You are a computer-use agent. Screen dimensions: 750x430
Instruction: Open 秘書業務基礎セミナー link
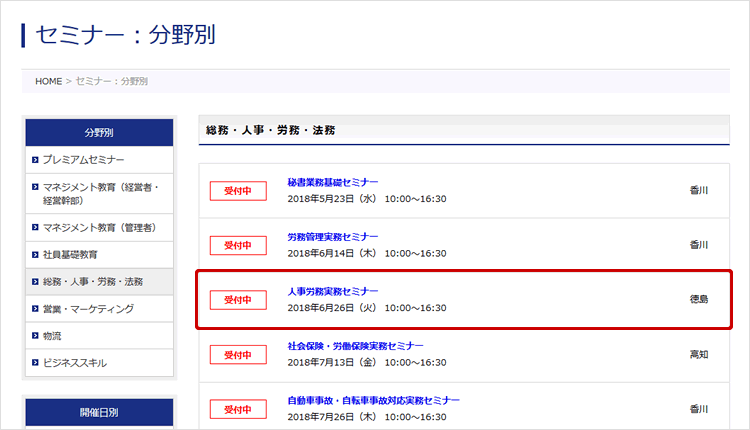pos(332,182)
